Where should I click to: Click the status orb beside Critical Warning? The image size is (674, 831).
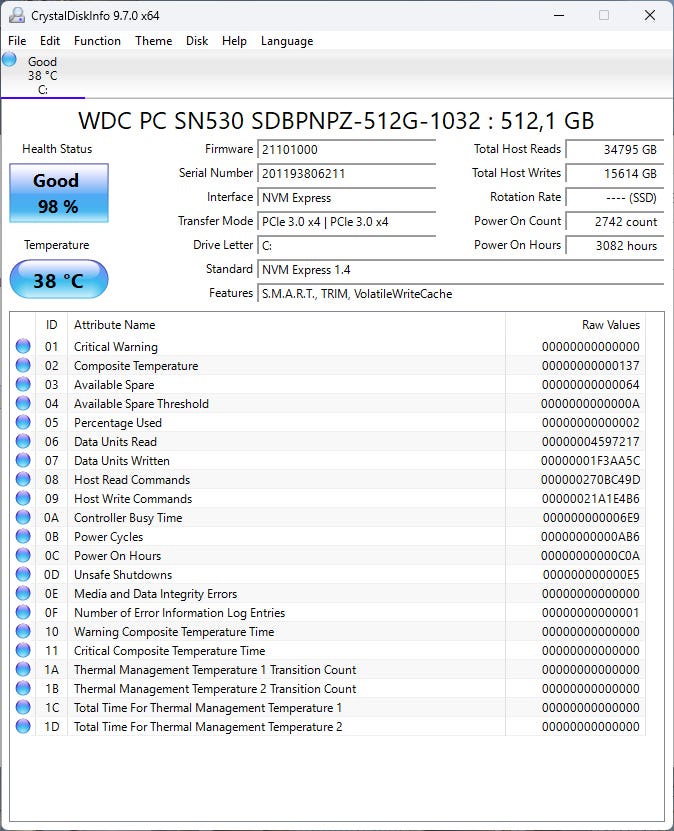[23, 347]
